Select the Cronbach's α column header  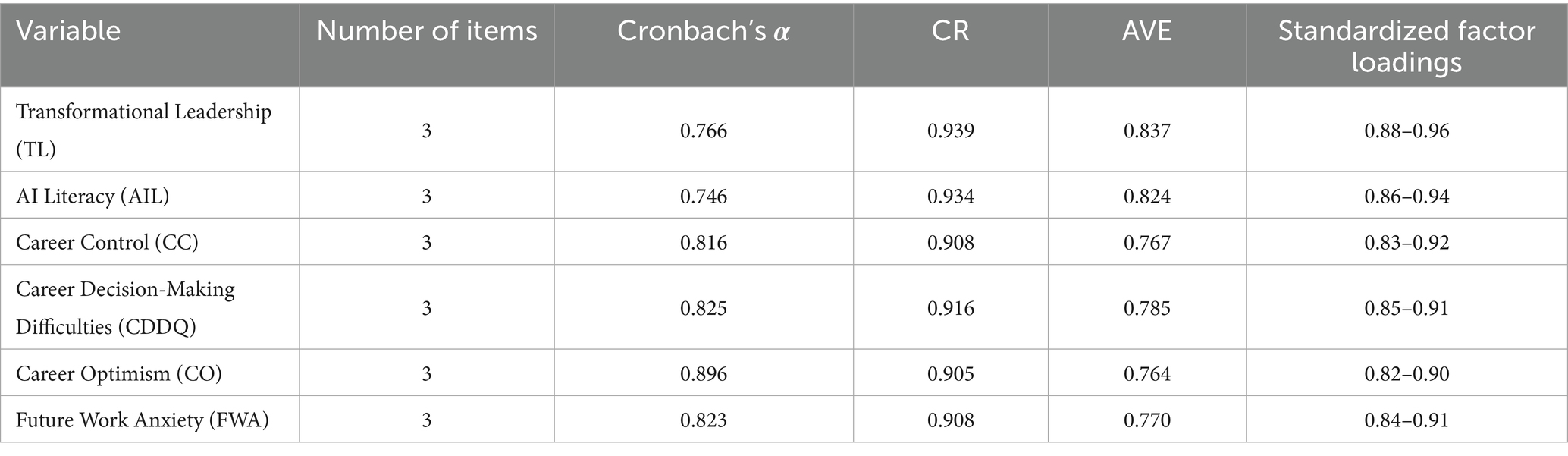tap(703, 31)
